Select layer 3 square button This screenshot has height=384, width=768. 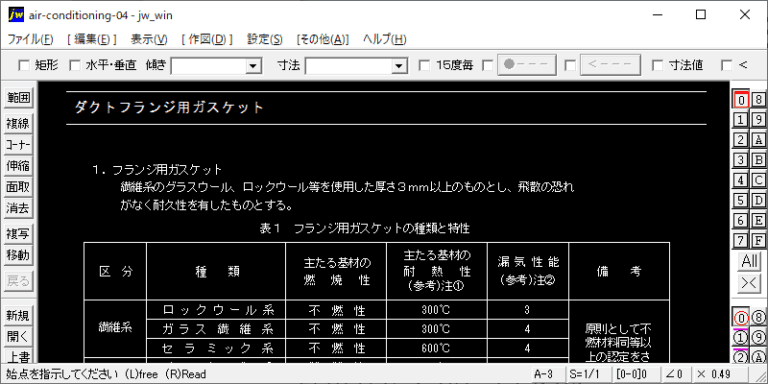[x=741, y=160]
